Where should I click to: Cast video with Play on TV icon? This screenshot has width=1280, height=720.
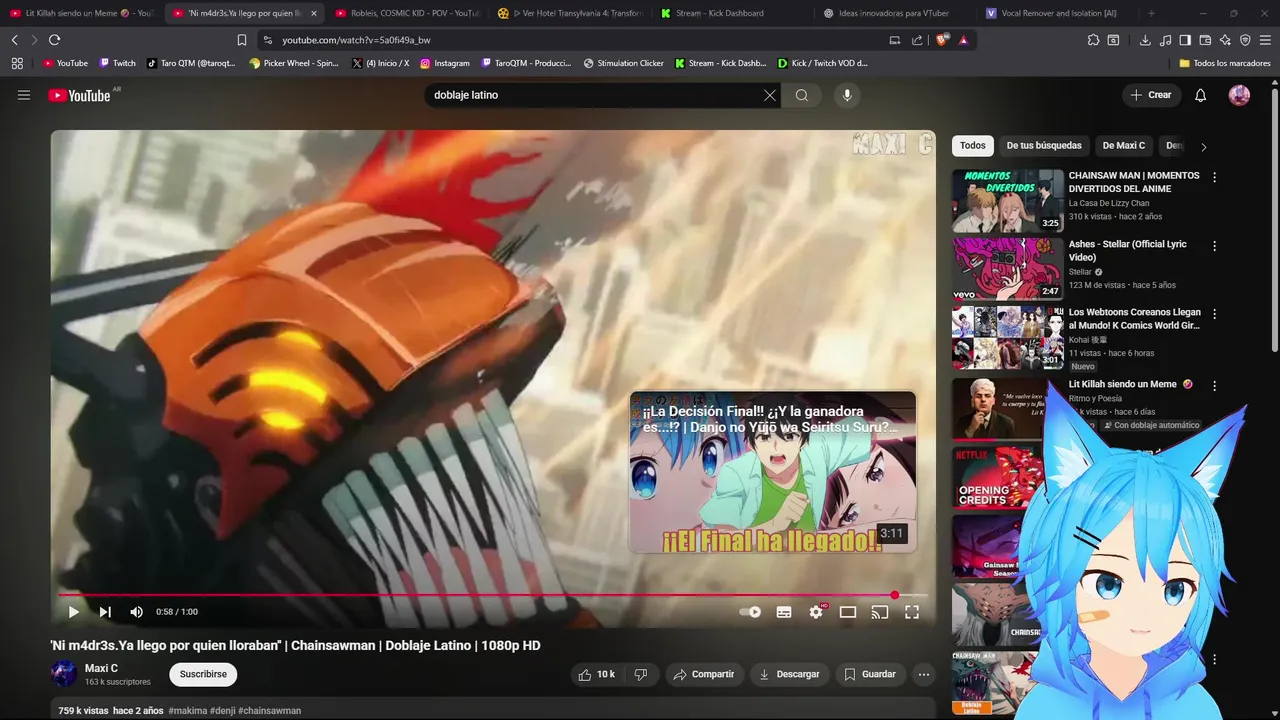(880, 612)
